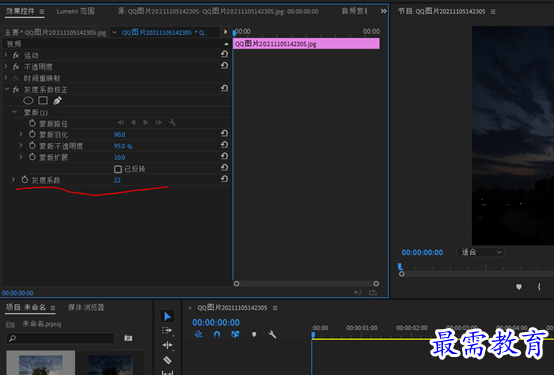Pick the Ripple Edit tool
554x375 pixels.
pyautogui.click(x=167, y=345)
